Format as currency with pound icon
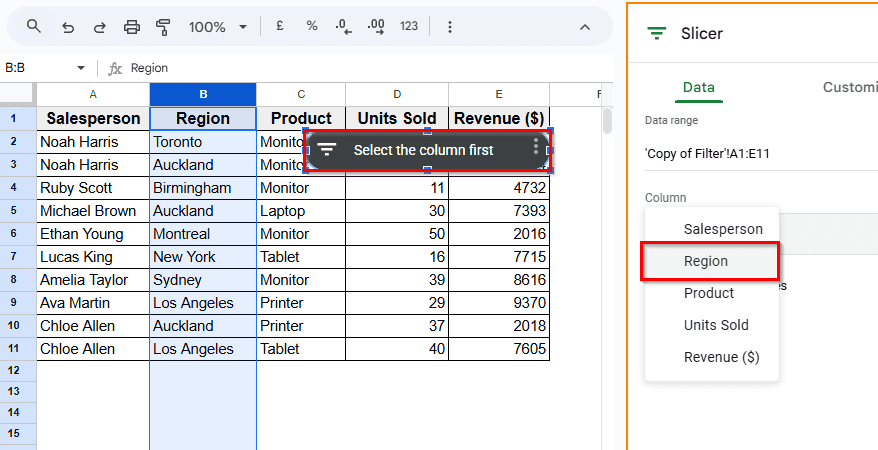Viewport: 878px width, 450px height. [280, 27]
